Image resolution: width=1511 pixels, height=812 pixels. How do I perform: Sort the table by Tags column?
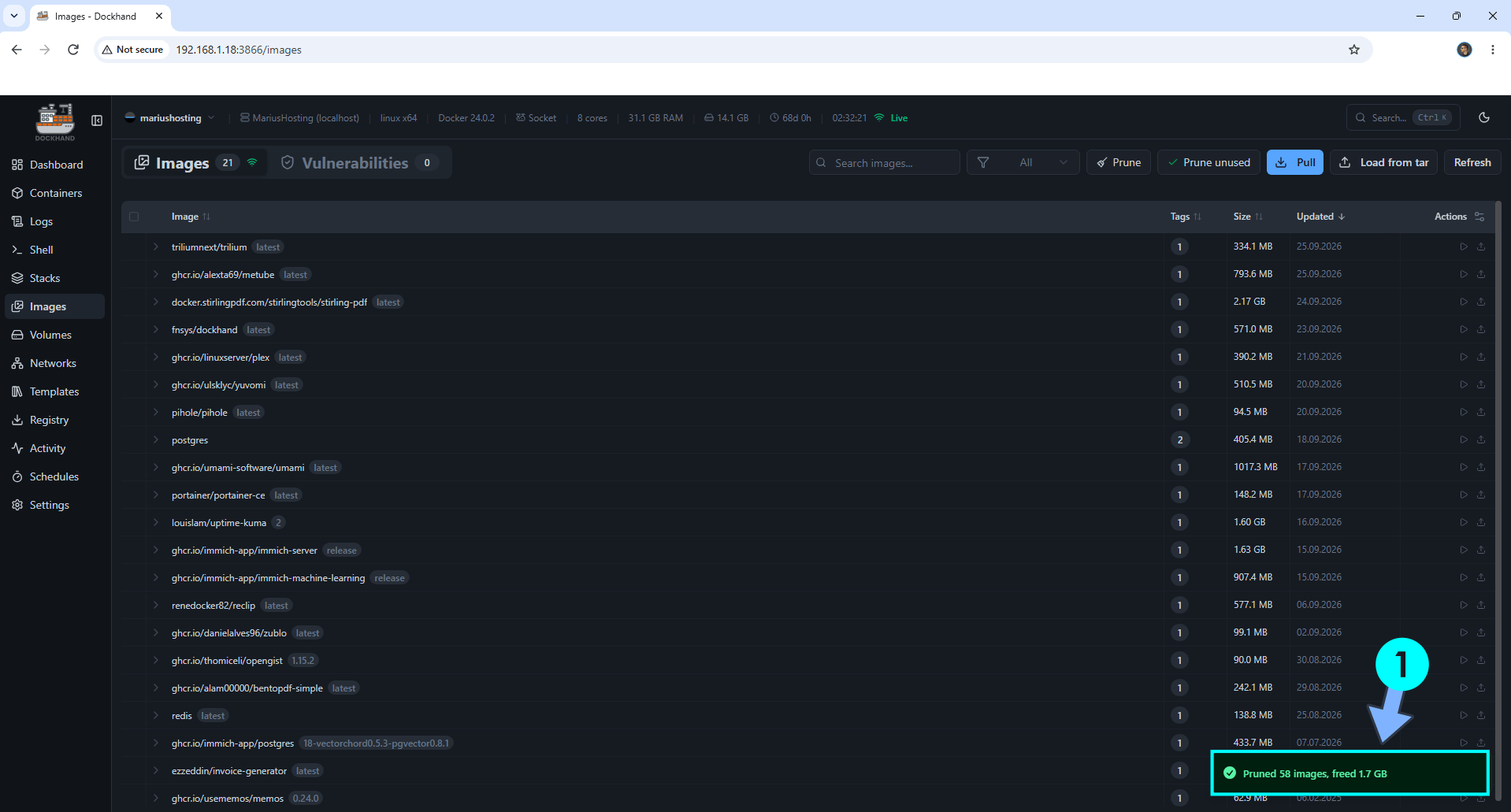1186,217
